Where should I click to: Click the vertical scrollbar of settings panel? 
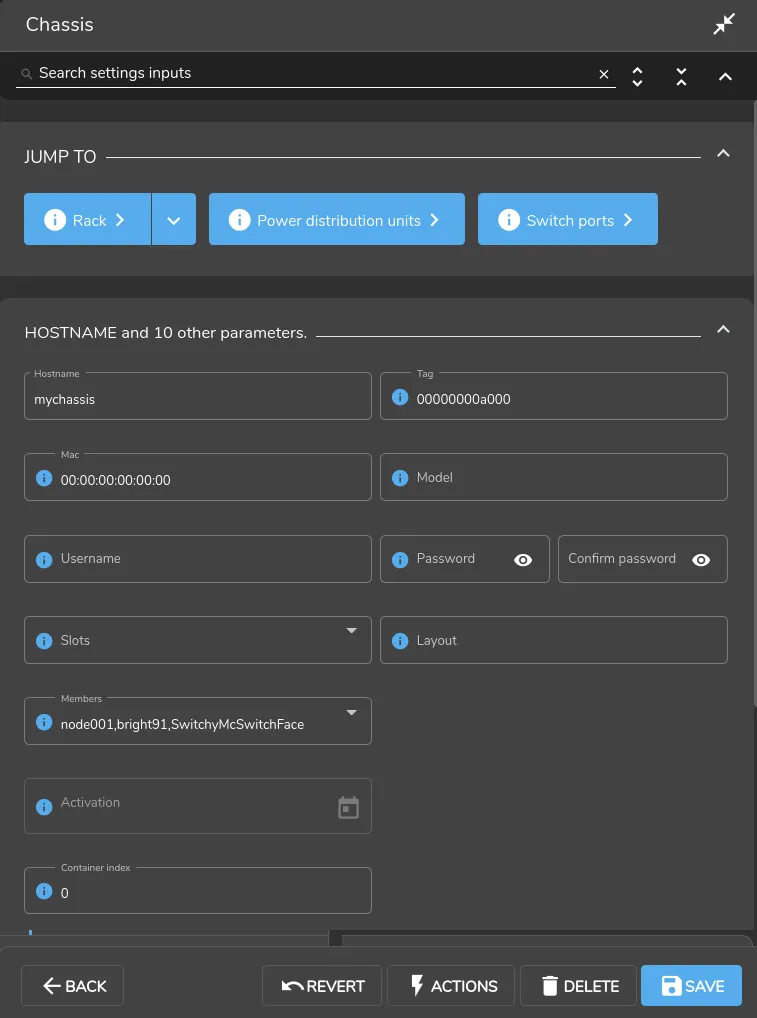pos(754,403)
